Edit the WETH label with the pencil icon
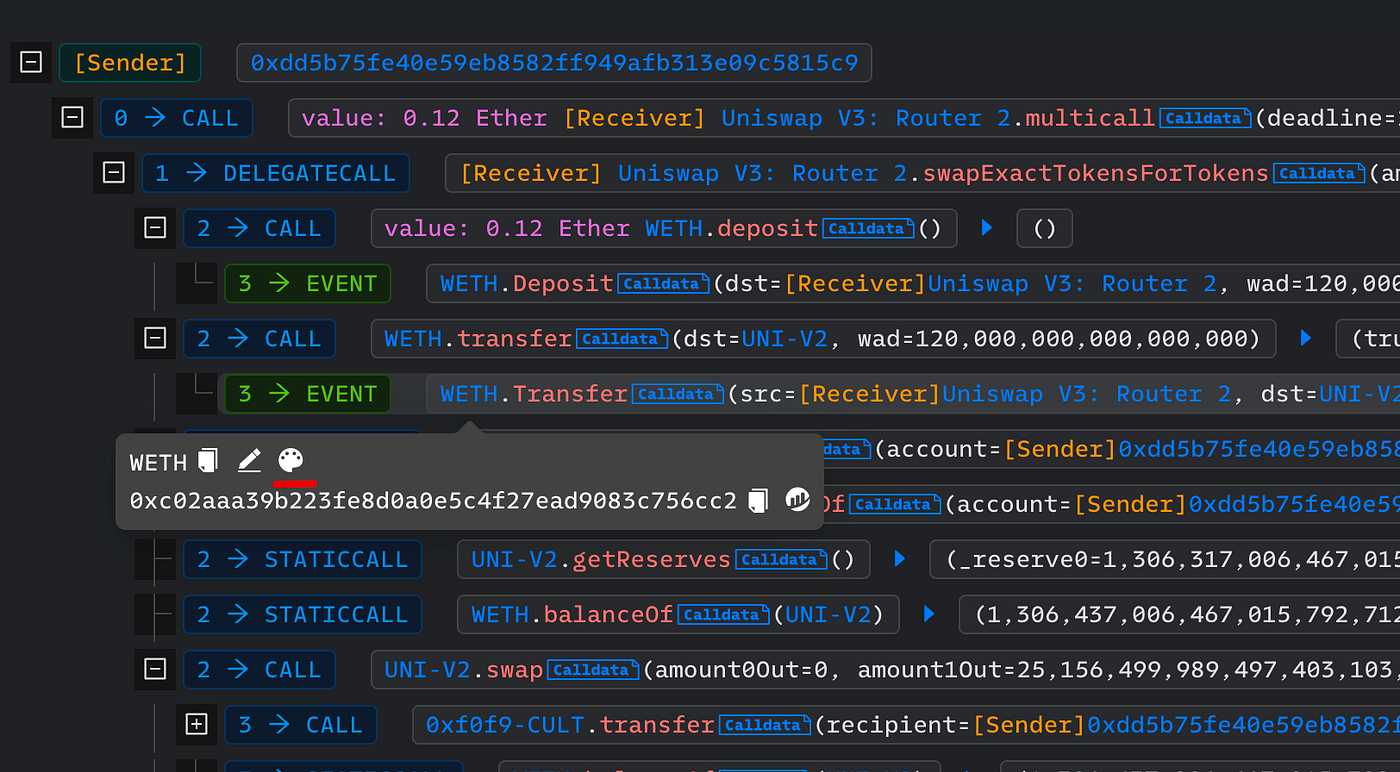Image resolution: width=1400 pixels, height=772 pixels. pos(249,461)
